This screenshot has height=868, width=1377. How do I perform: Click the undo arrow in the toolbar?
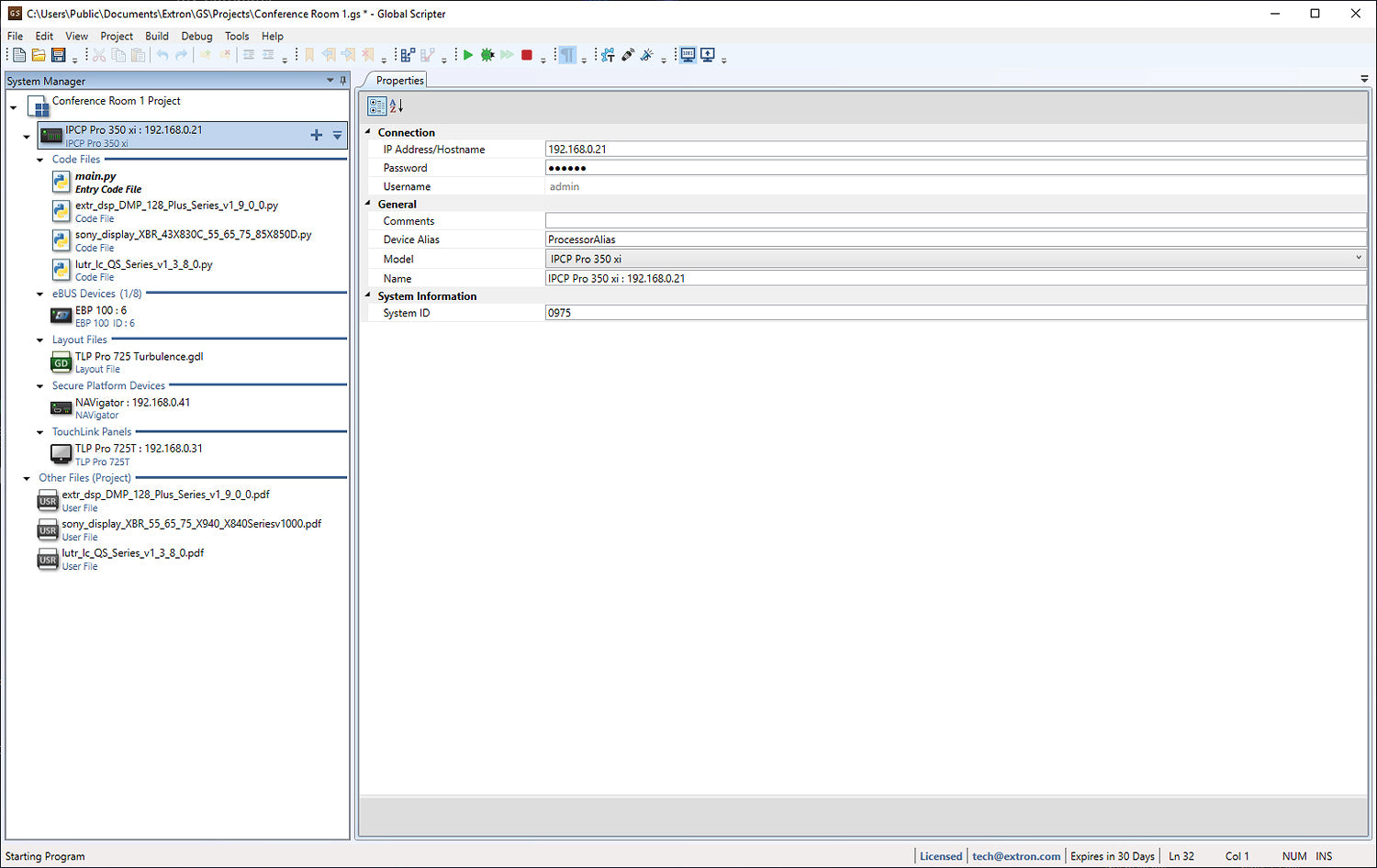pos(162,55)
